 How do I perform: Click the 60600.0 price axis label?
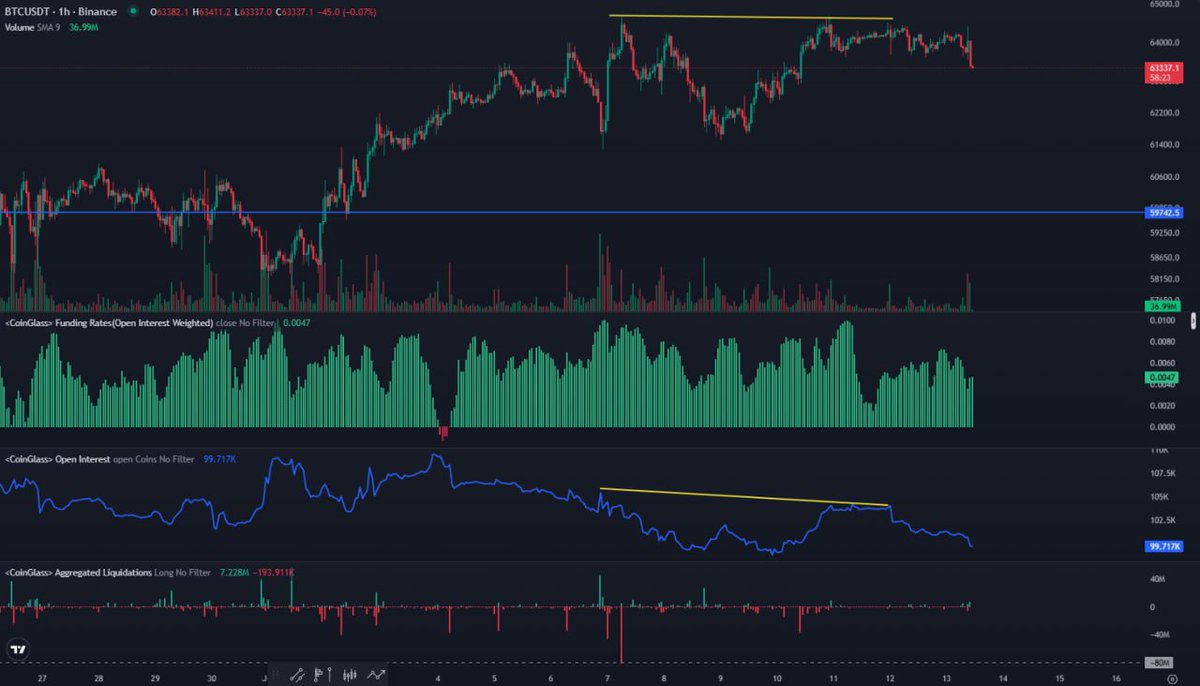(1163, 178)
